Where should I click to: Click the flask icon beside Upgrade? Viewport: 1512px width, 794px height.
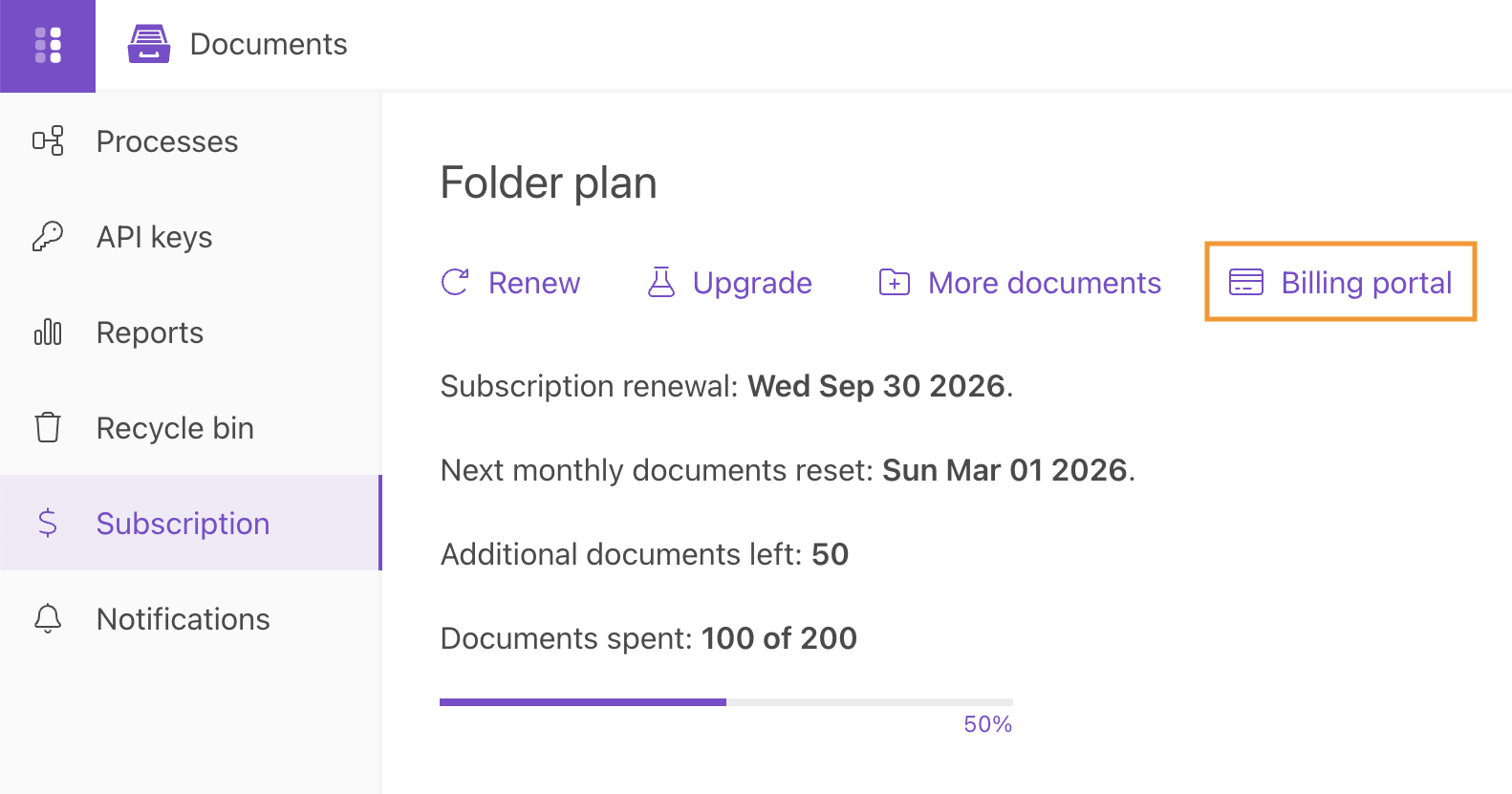pyautogui.click(x=659, y=282)
